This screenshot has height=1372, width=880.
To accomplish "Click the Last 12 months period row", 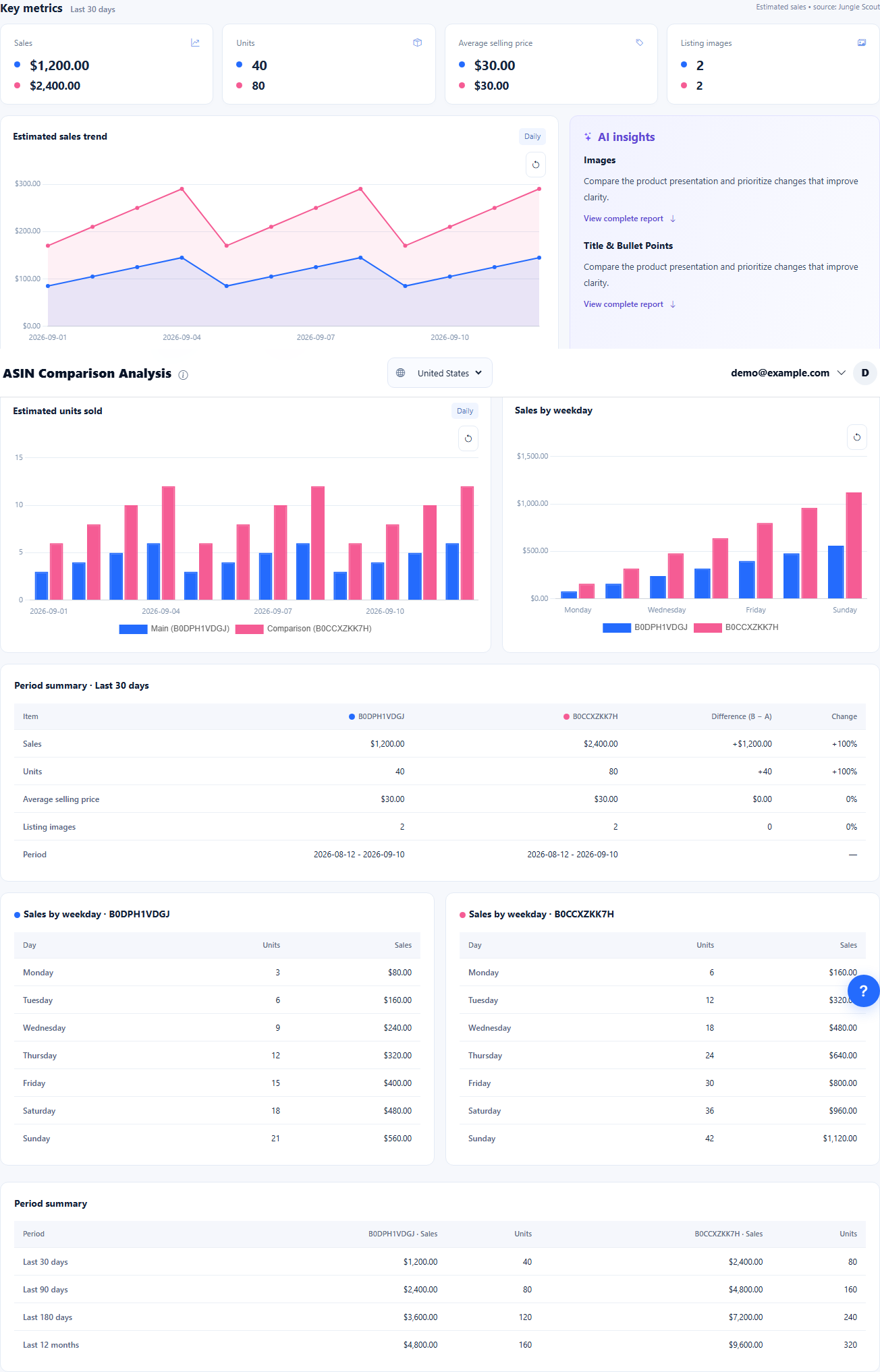I will click(440, 1345).
